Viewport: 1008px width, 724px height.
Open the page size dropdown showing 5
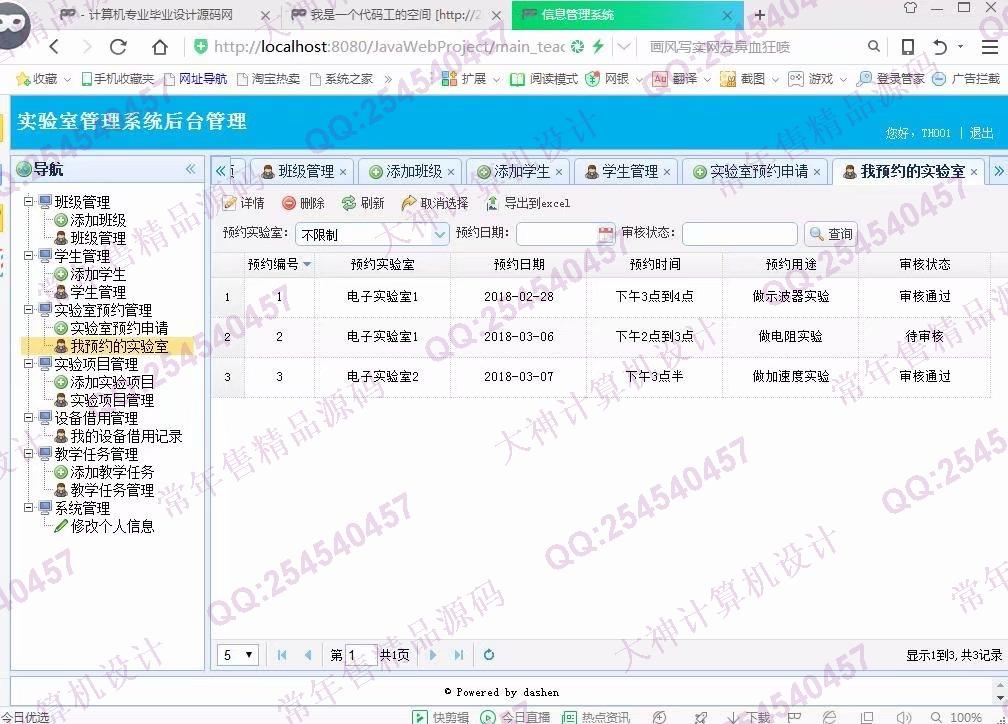tap(238, 655)
